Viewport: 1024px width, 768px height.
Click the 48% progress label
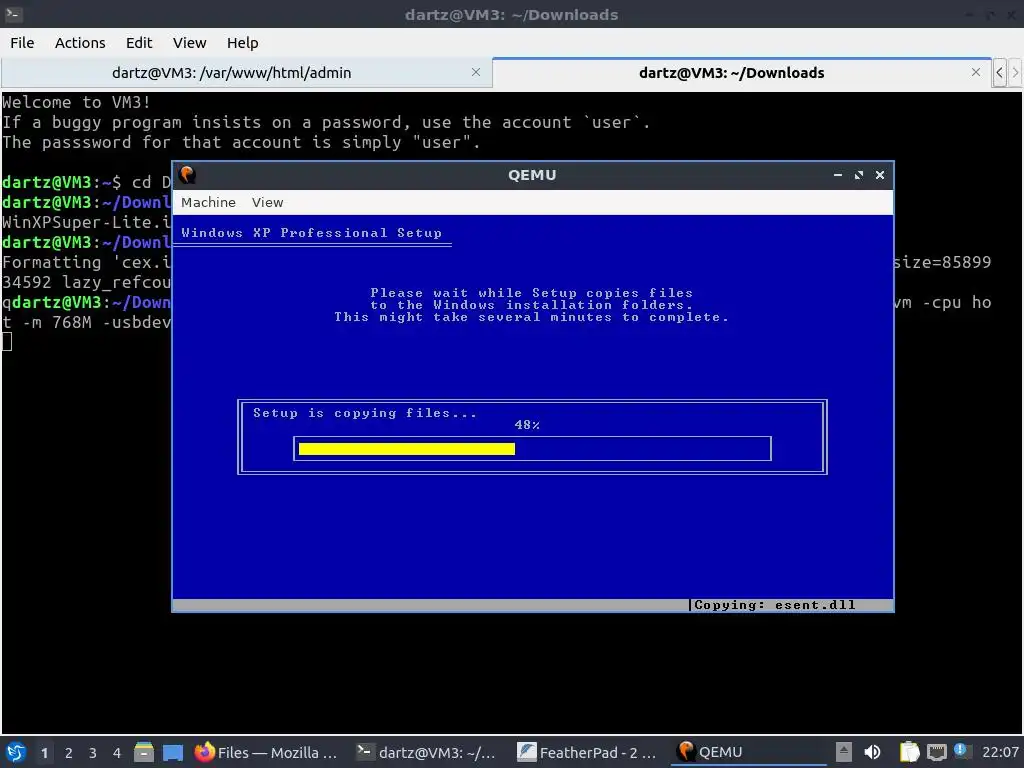pos(527,425)
